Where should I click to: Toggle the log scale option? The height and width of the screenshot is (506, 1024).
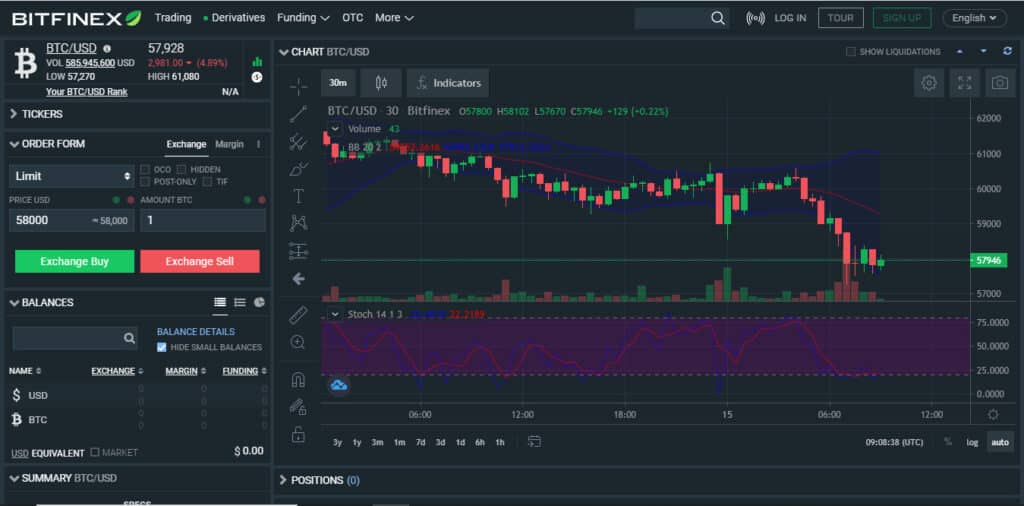coord(972,442)
